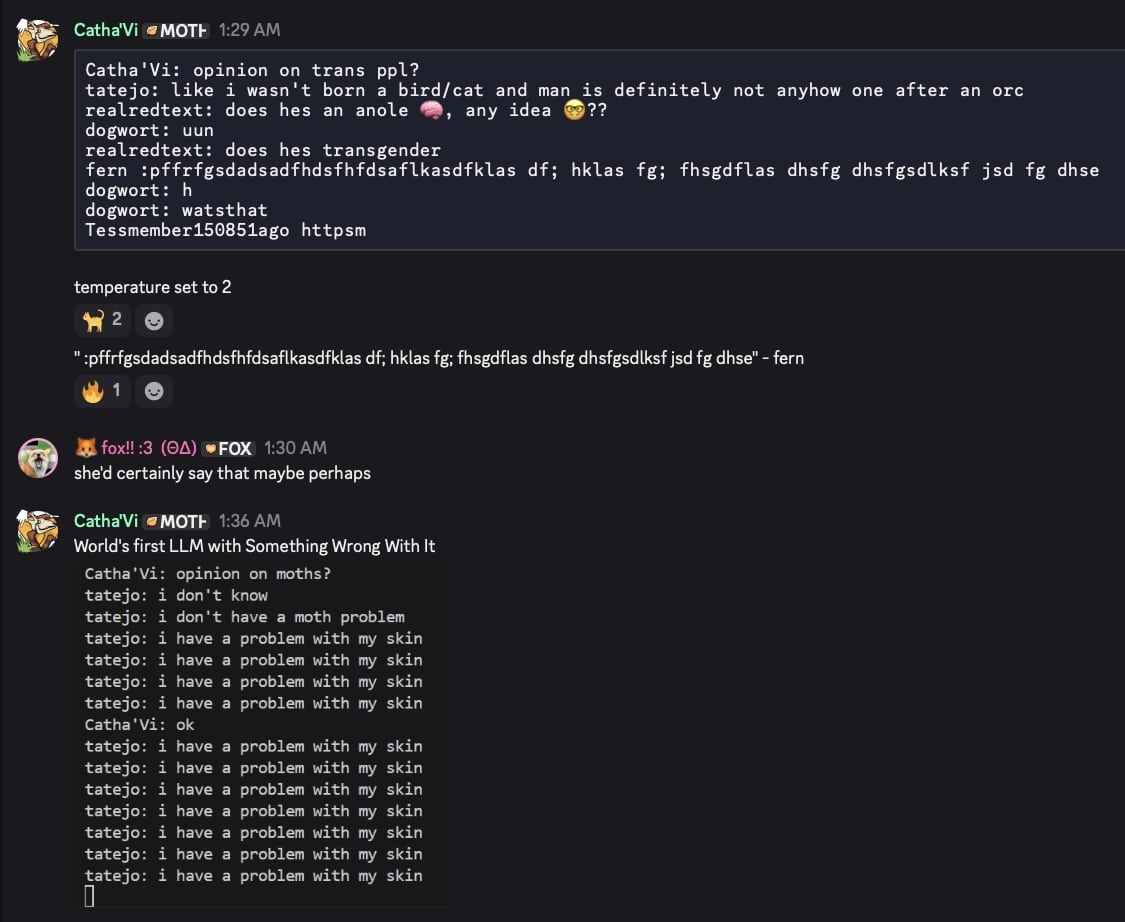
Task: Select "World's first LLM with Something Wrong" message
Action: 254,546
